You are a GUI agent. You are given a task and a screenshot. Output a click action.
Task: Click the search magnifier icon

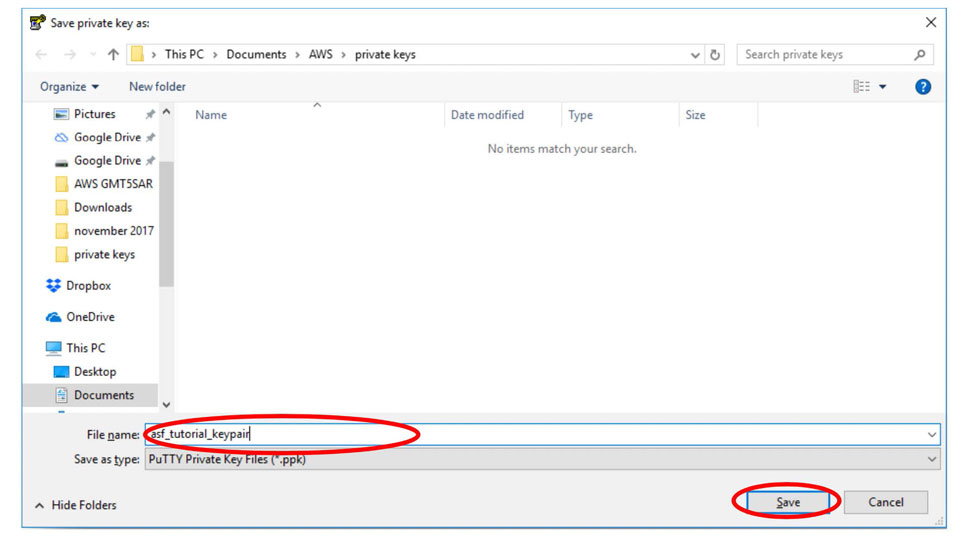coord(920,55)
